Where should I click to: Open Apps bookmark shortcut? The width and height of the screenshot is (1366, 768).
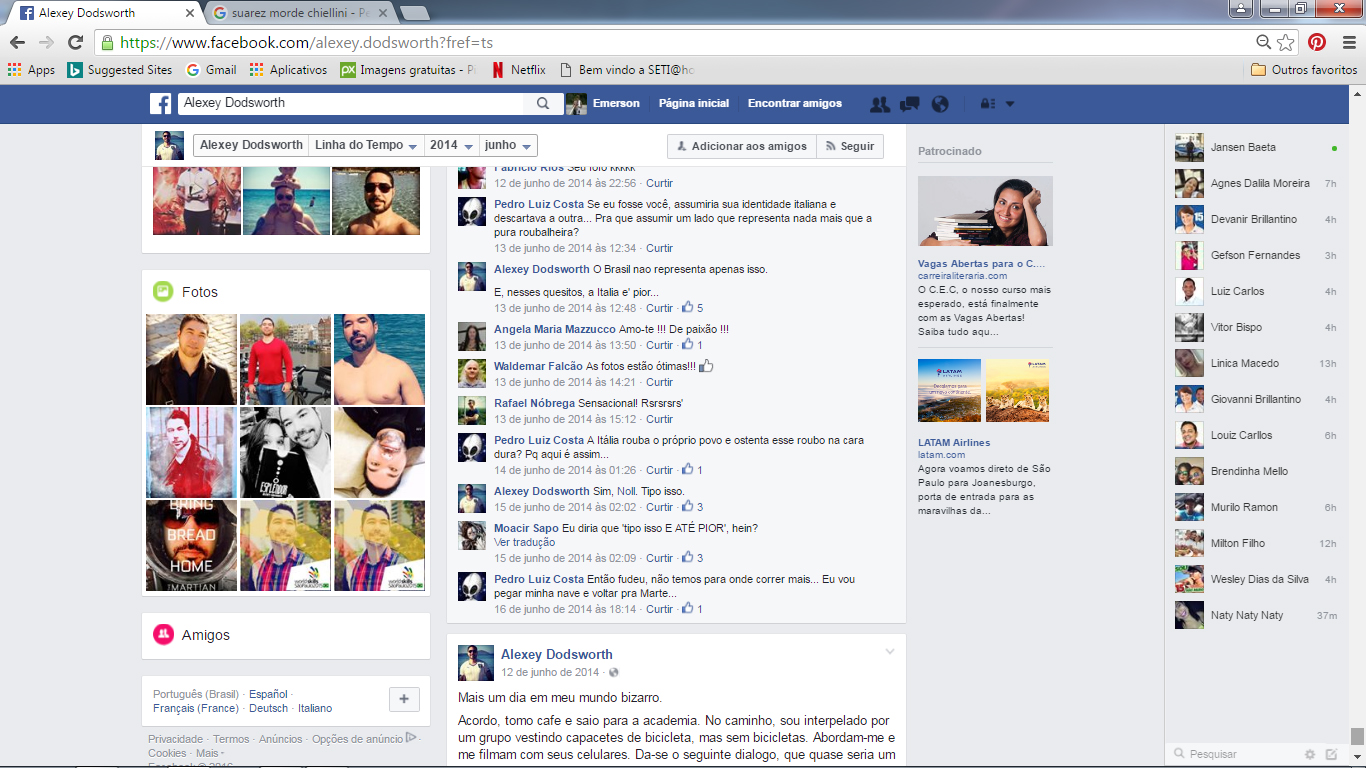[x=31, y=70]
